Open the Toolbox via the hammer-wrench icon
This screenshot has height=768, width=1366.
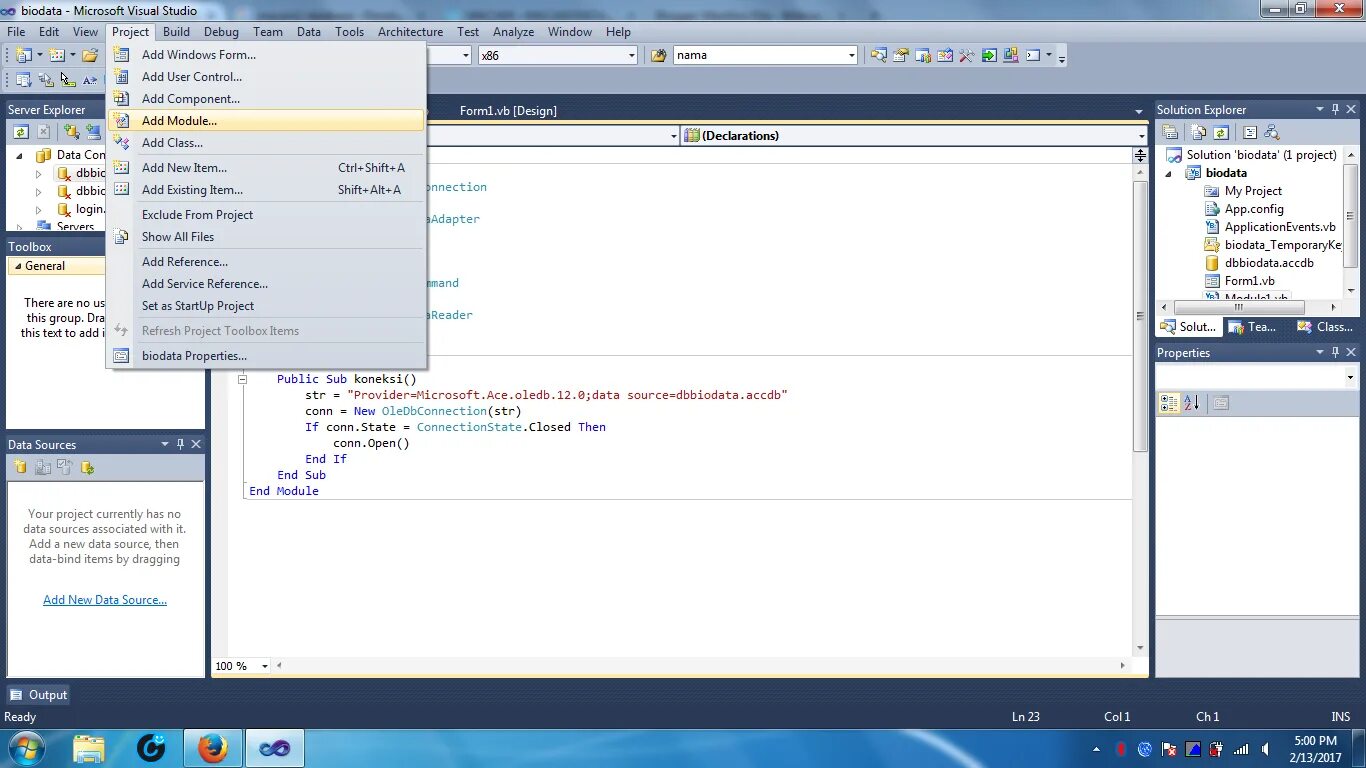[x=966, y=55]
